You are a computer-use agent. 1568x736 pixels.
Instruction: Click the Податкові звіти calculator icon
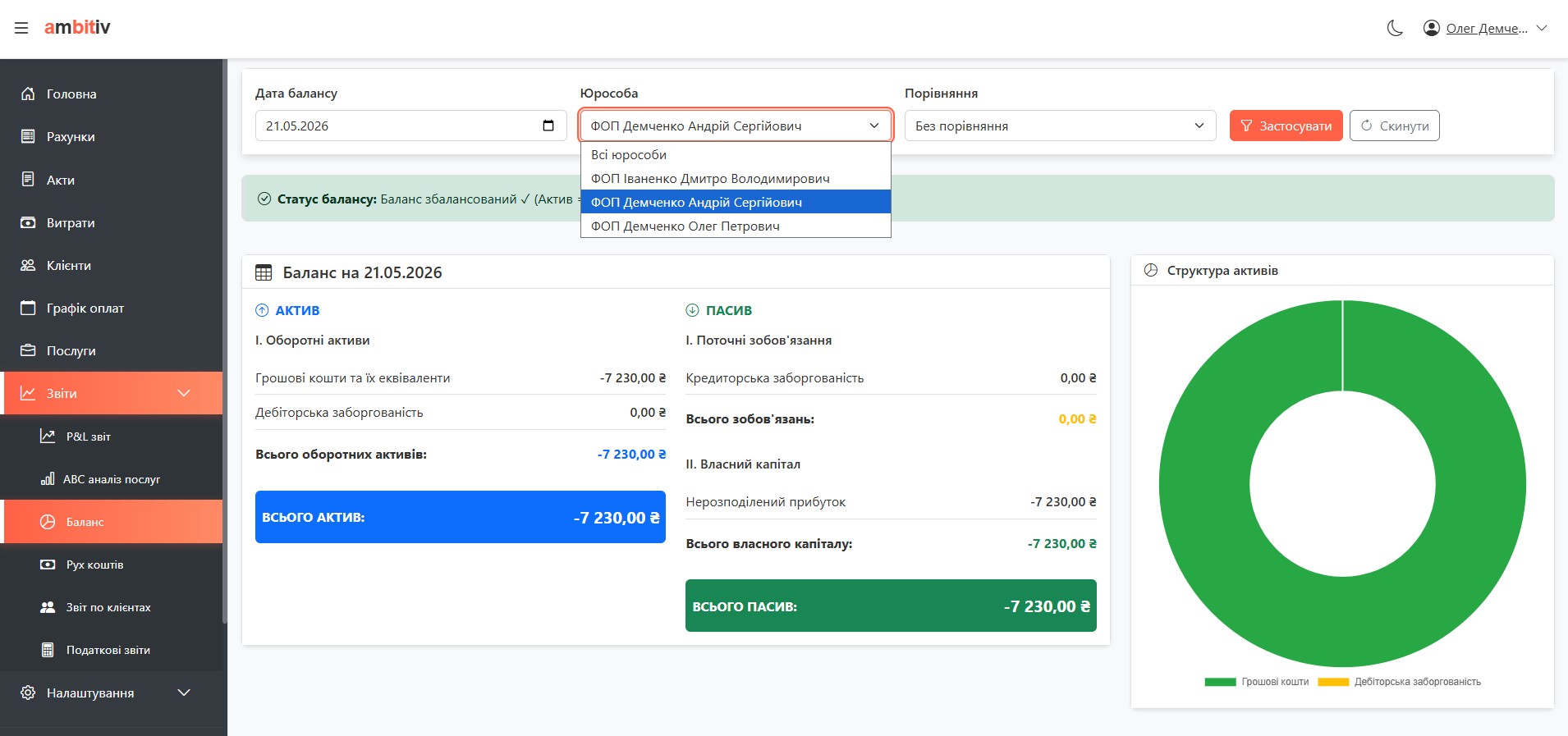(x=48, y=650)
